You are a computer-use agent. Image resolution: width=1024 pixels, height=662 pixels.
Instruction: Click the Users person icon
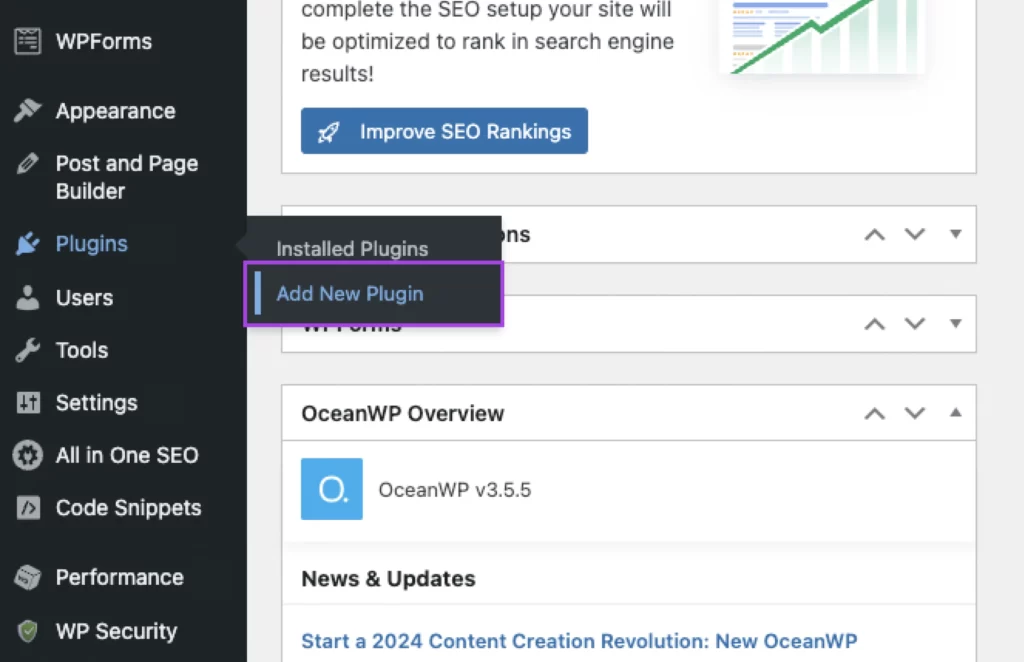tap(27, 298)
